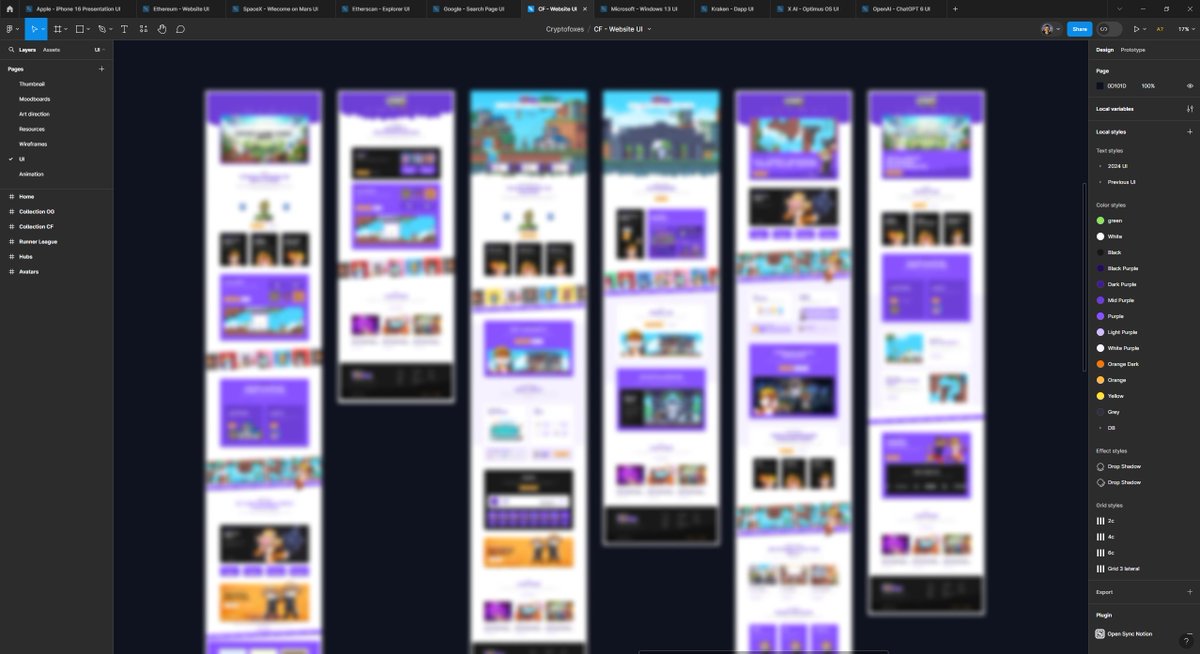Click the 2c grid style icon

click(x=1100, y=520)
